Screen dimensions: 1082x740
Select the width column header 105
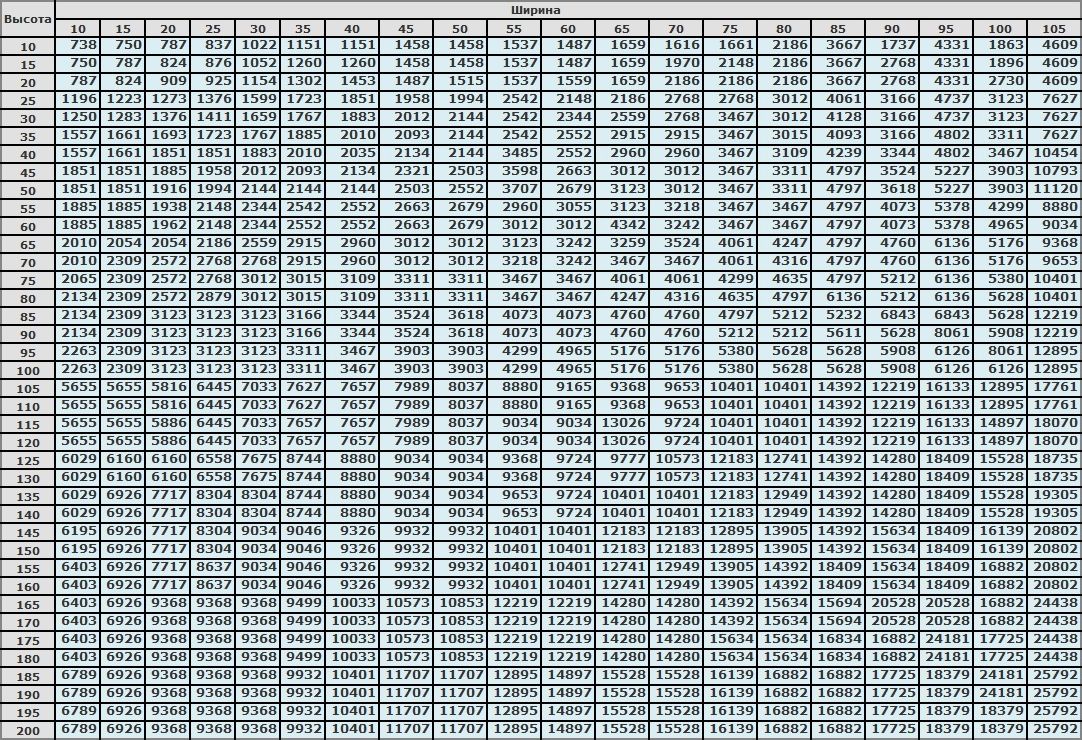[x=1053, y=28]
